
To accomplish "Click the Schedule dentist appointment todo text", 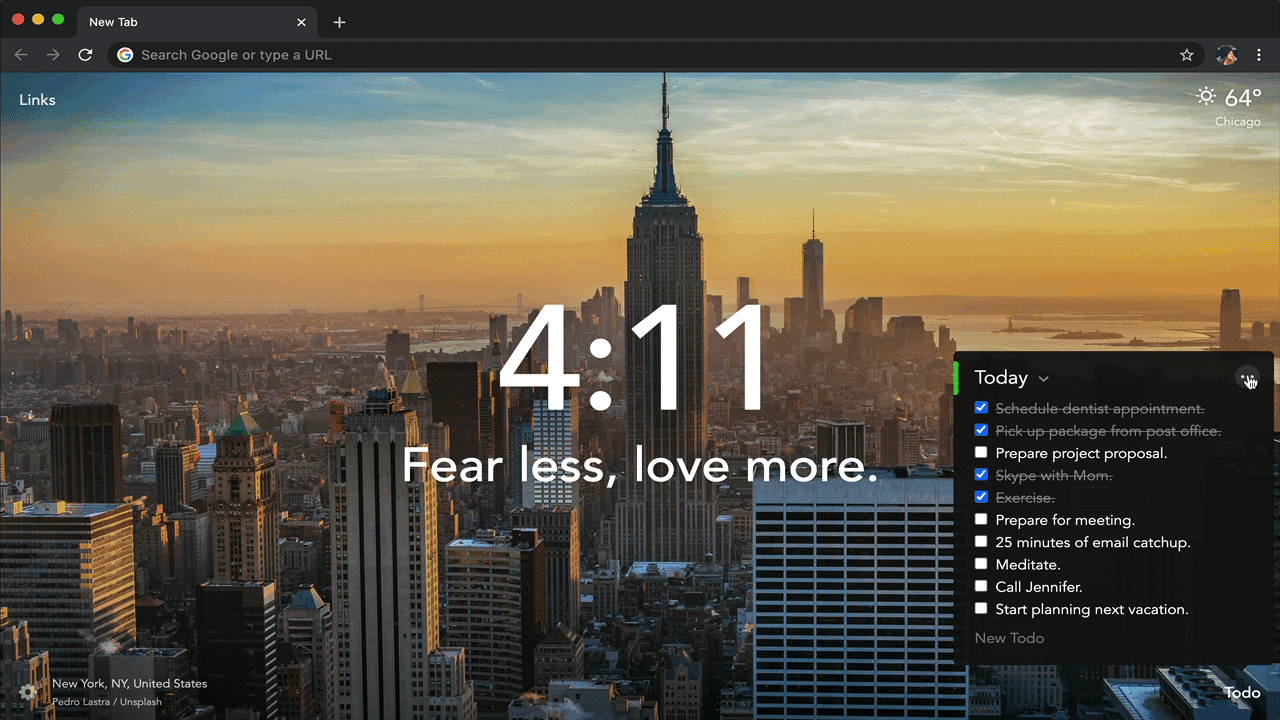I will coord(1100,408).
